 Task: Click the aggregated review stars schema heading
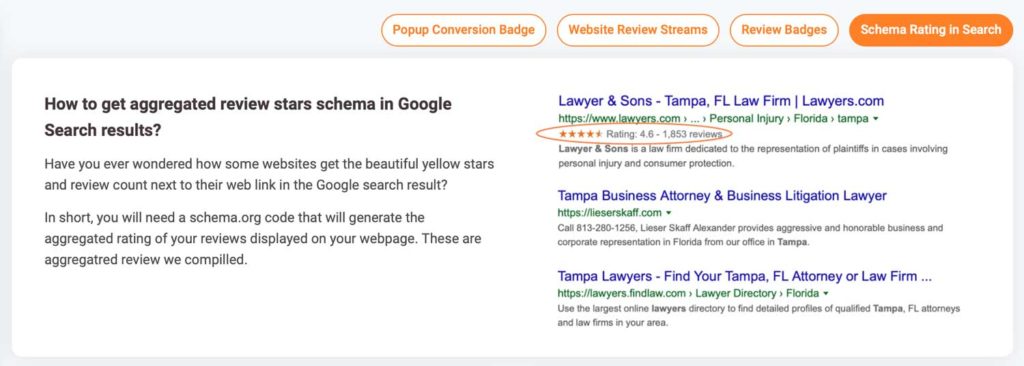click(248, 117)
